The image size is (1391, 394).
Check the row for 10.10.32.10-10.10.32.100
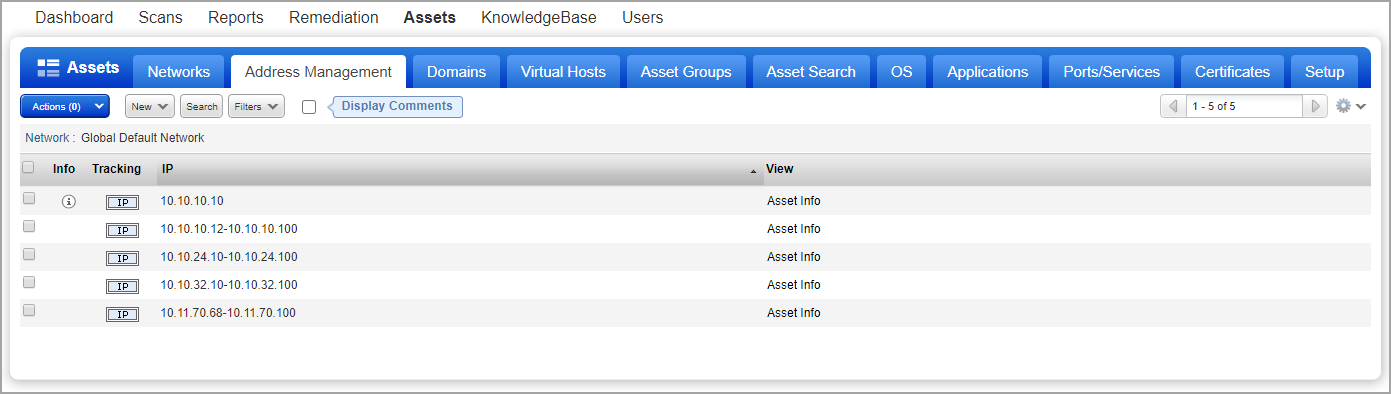click(x=29, y=282)
